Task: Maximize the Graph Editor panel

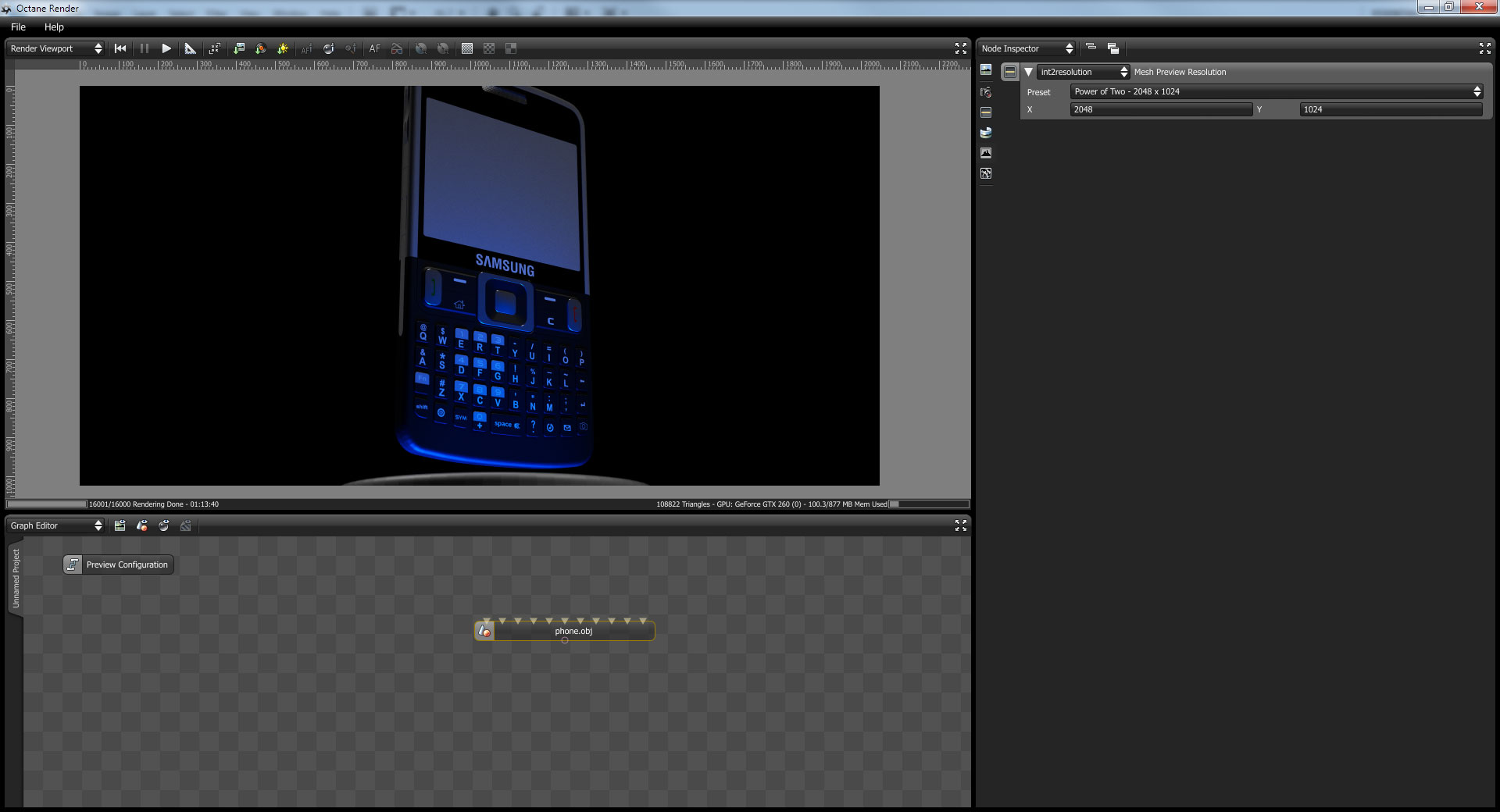Action: [961, 525]
